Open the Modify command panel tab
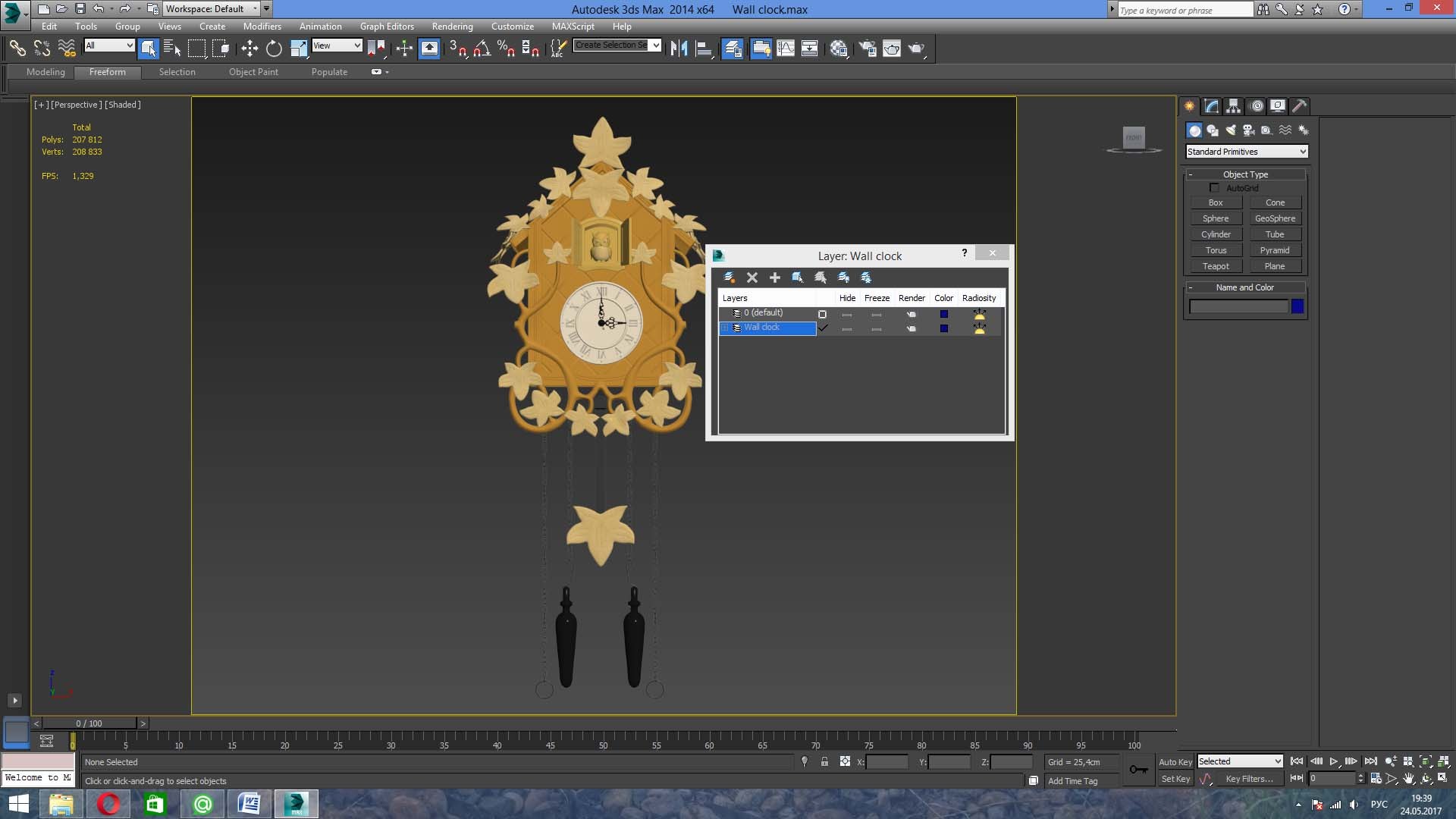The image size is (1456, 819). [1212, 106]
